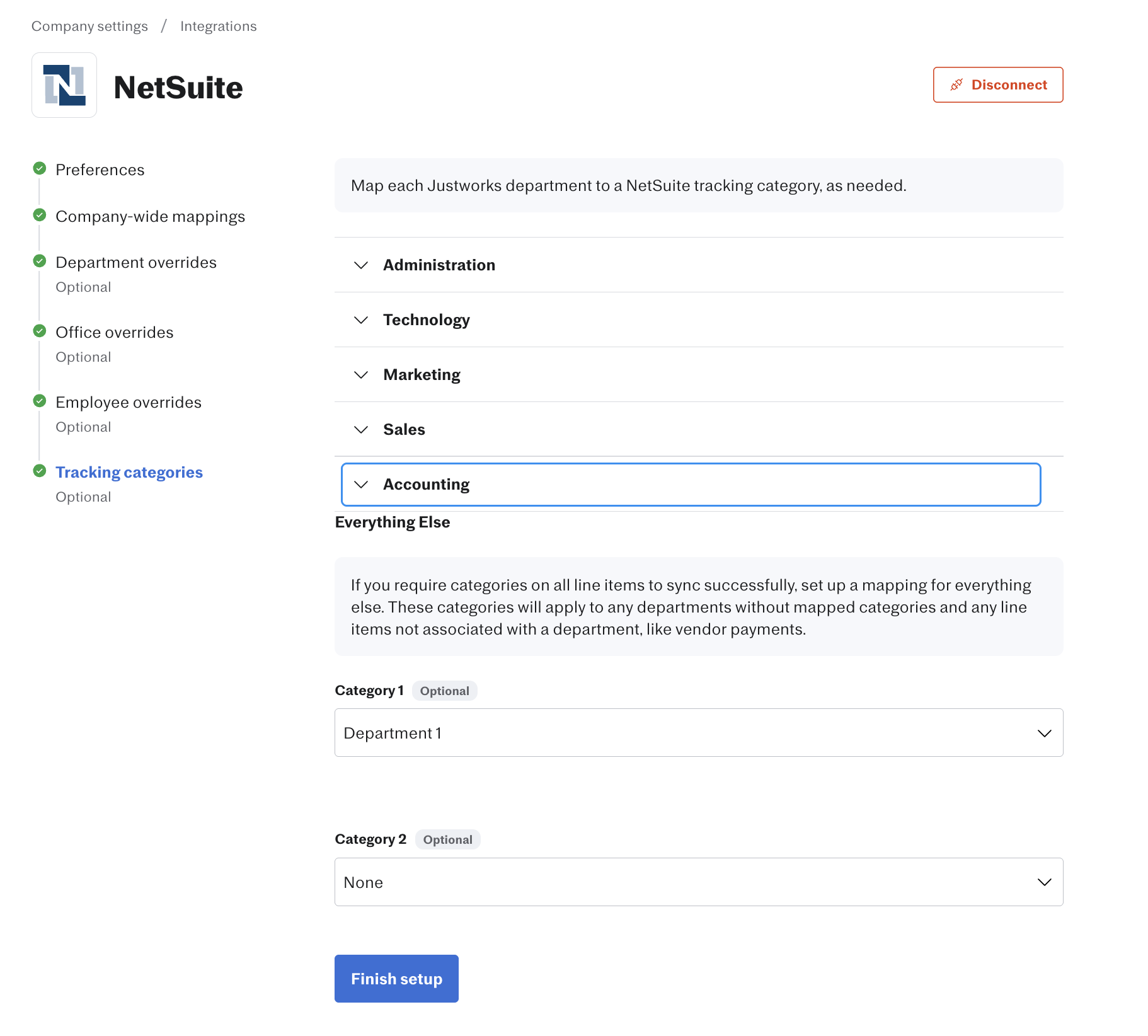Click the Category 2 label
The width and height of the screenshot is (1148, 1036).
click(370, 839)
